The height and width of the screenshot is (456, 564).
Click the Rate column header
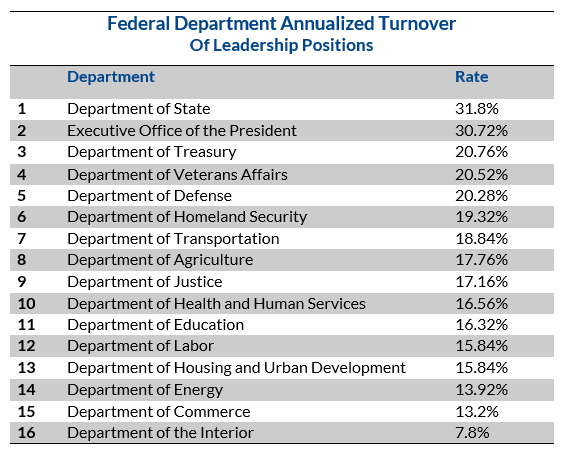(x=472, y=77)
